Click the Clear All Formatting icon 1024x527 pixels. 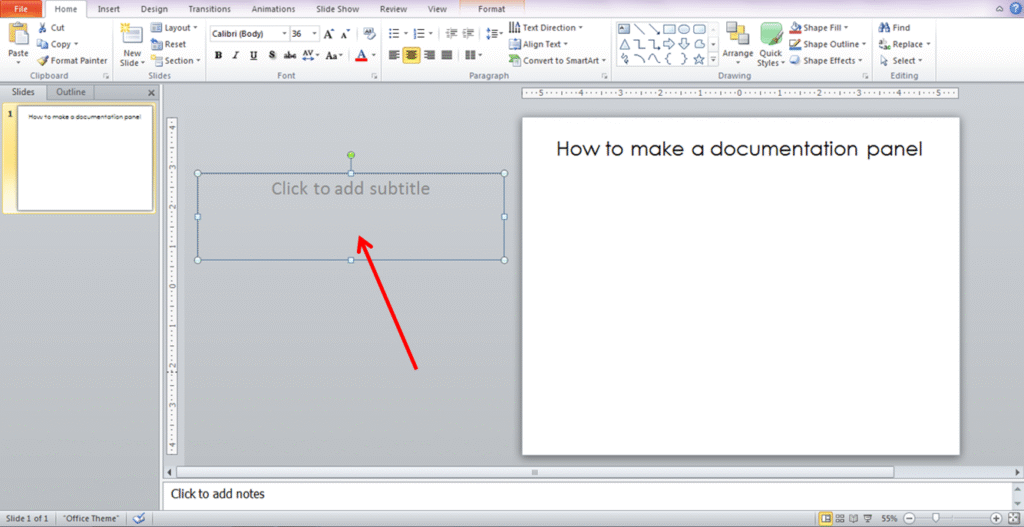pyautogui.click(x=369, y=33)
